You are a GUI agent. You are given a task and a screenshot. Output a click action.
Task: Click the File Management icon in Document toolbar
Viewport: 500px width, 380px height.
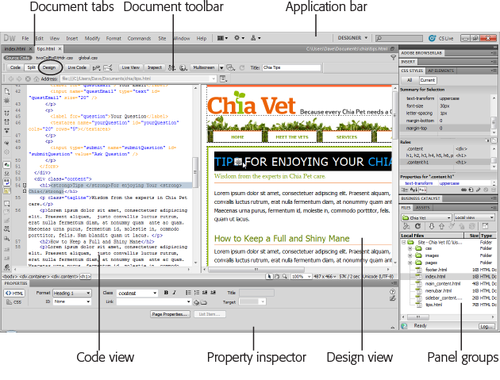coord(171,68)
